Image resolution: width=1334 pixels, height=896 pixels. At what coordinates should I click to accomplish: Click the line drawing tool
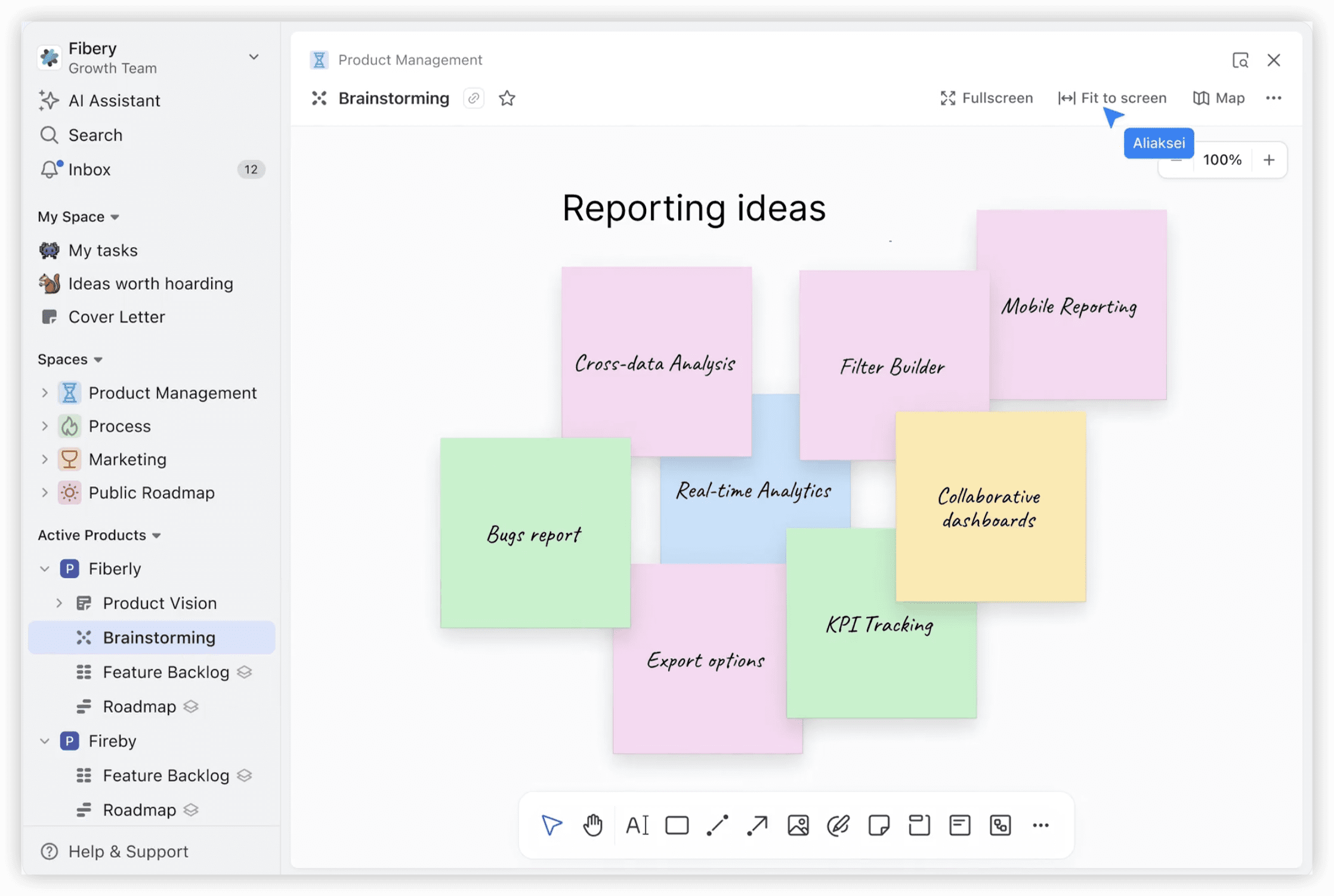click(717, 826)
